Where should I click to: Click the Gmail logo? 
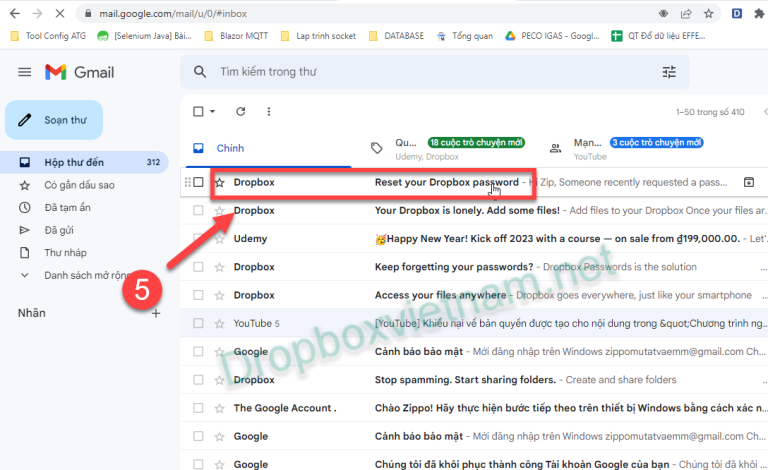tap(79, 72)
